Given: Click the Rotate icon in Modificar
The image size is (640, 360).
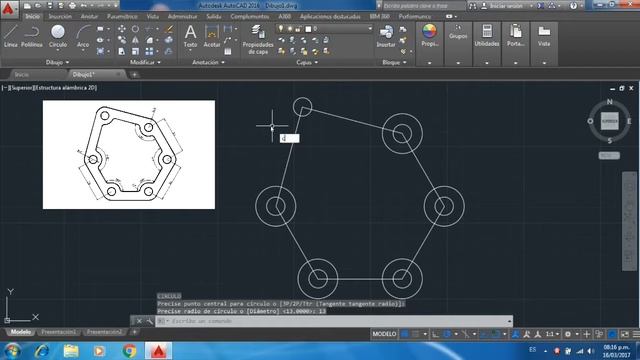Looking at the screenshot, I should pos(135,29).
